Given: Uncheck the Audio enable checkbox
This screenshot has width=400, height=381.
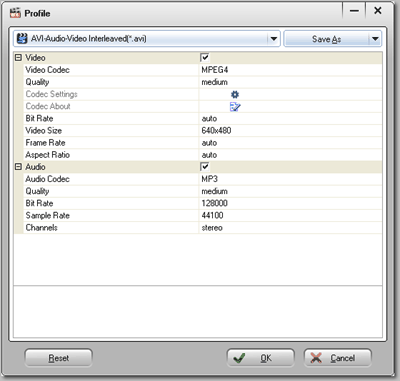Looking at the screenshot, I should [205, 167].
